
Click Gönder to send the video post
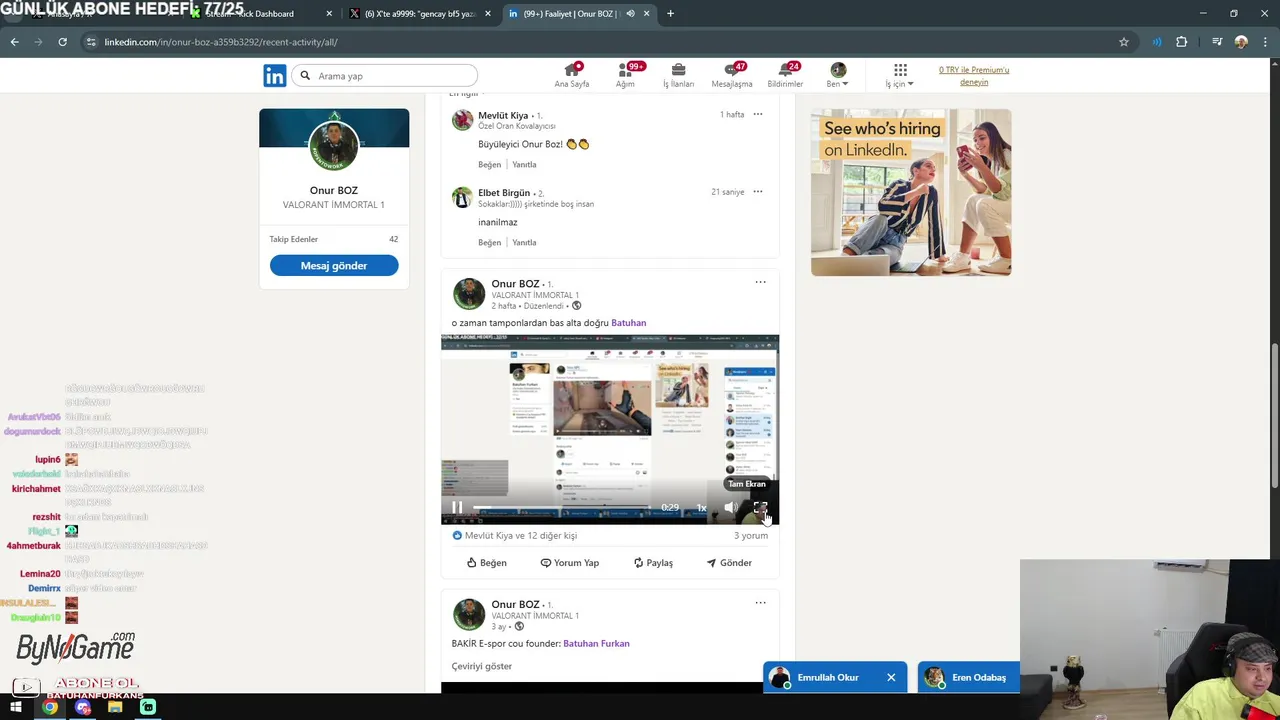pos(729,563)
